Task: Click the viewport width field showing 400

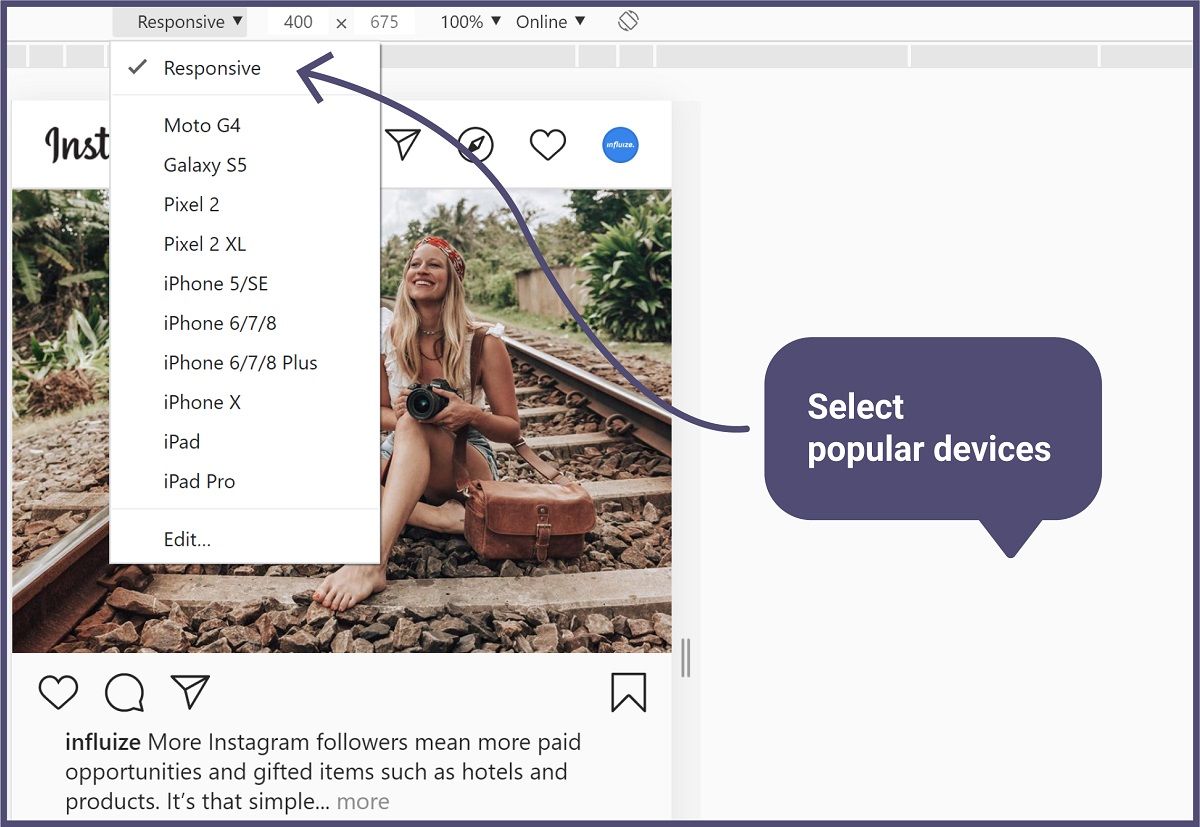Action: [298, 22]
